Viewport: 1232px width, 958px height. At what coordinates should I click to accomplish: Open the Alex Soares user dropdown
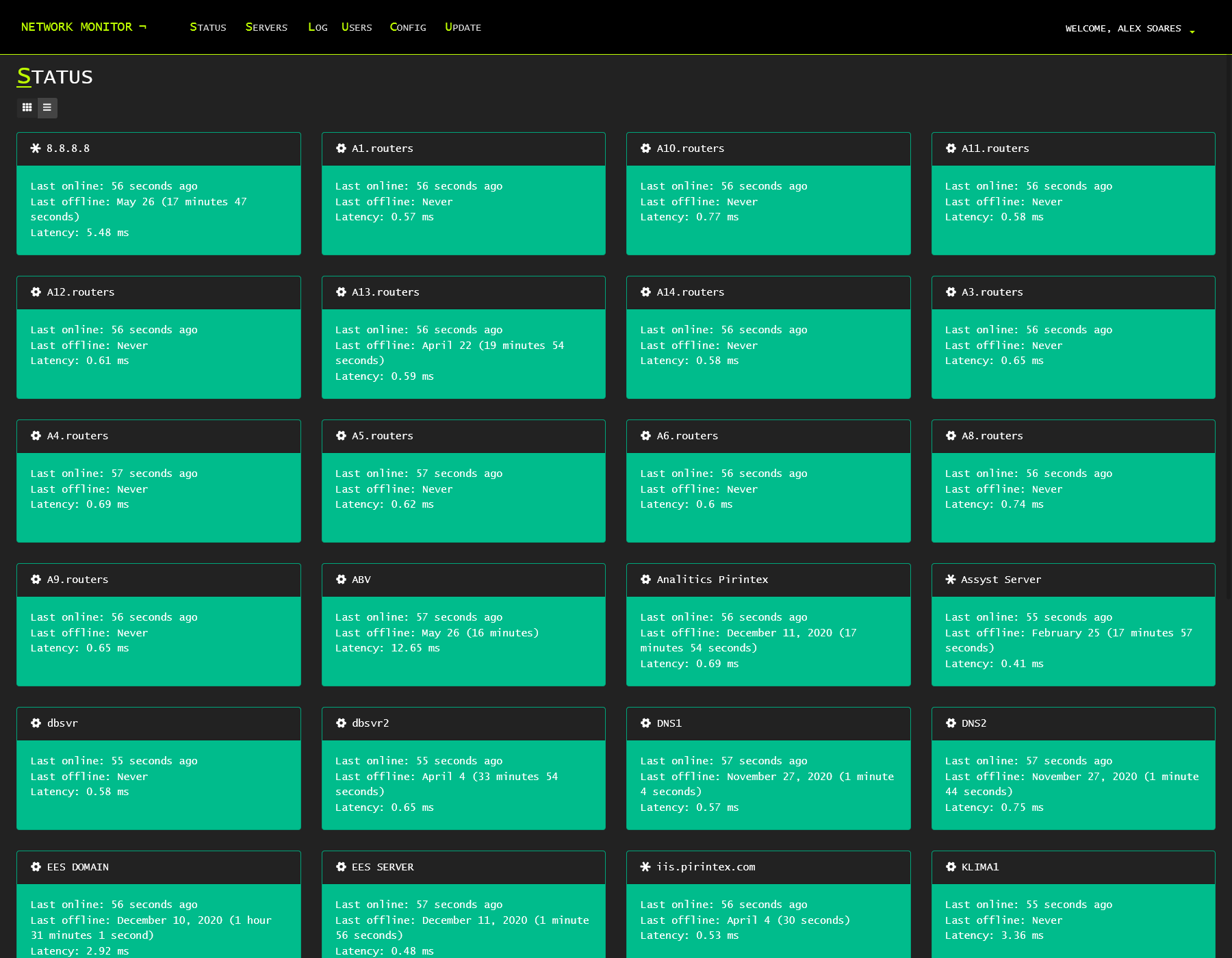pos(1129,29)
